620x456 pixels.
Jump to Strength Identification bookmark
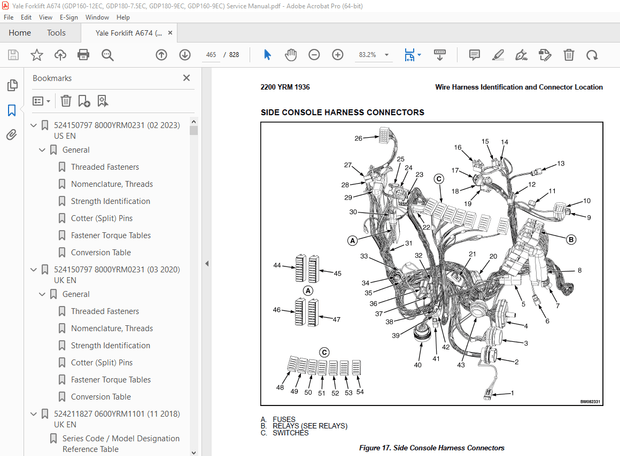(110, 201)
